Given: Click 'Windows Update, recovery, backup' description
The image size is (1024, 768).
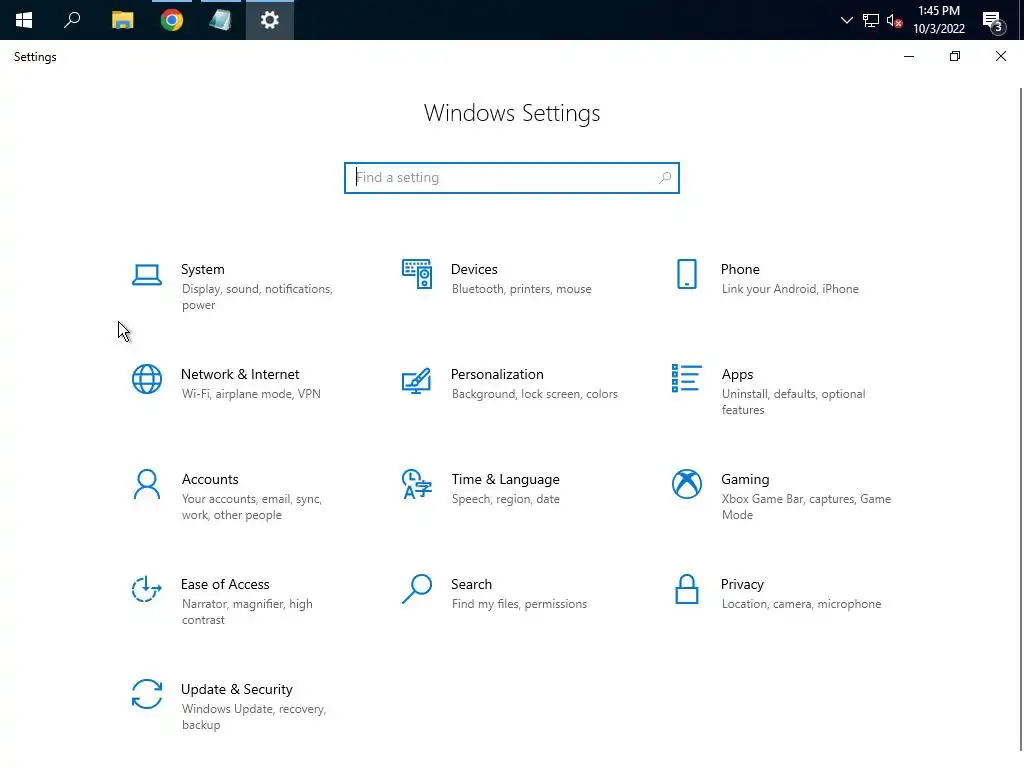Looking at the screenshot, I should [x=253, y=717].
